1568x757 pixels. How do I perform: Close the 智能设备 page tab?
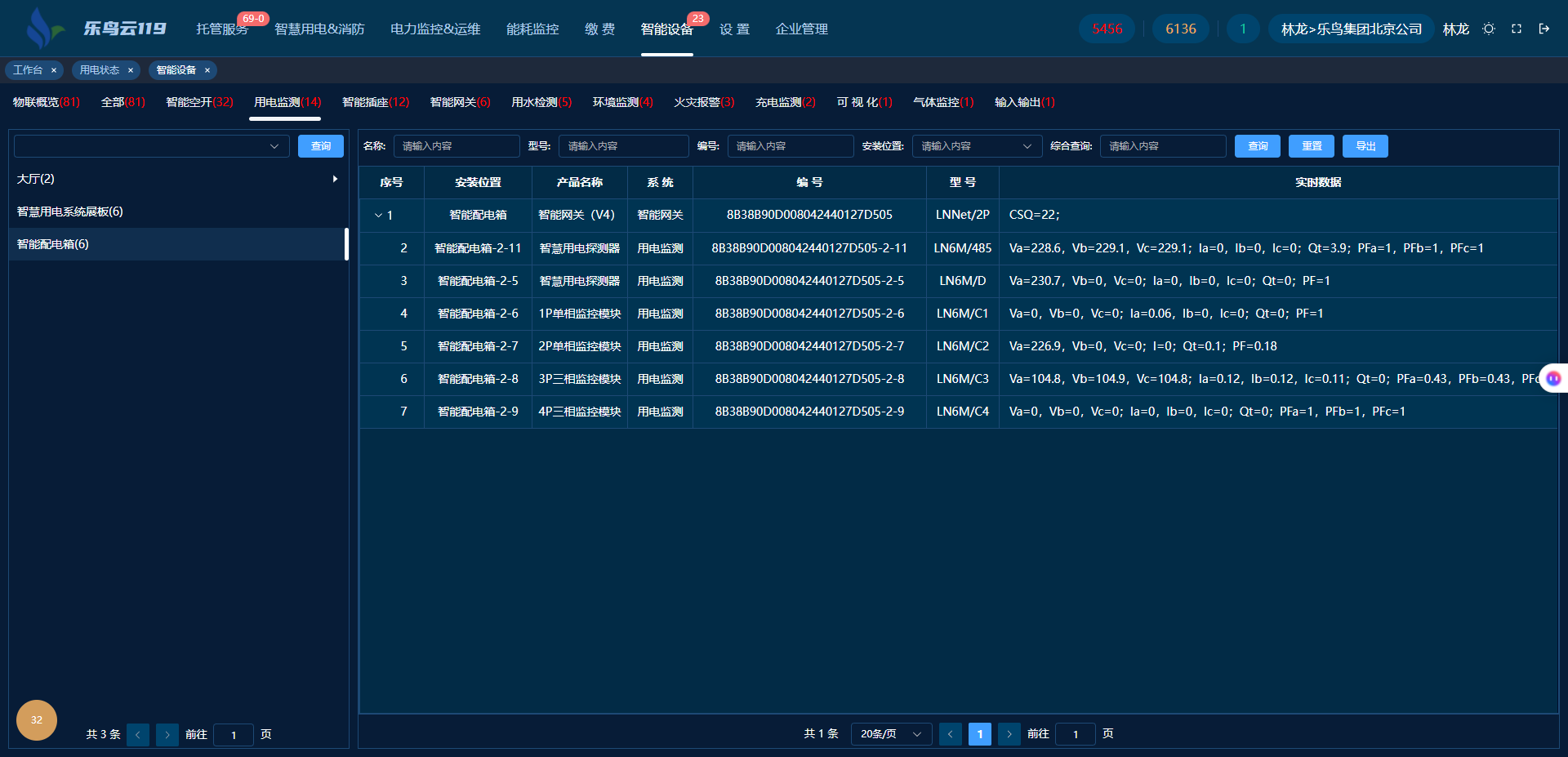tap(207, 70)
